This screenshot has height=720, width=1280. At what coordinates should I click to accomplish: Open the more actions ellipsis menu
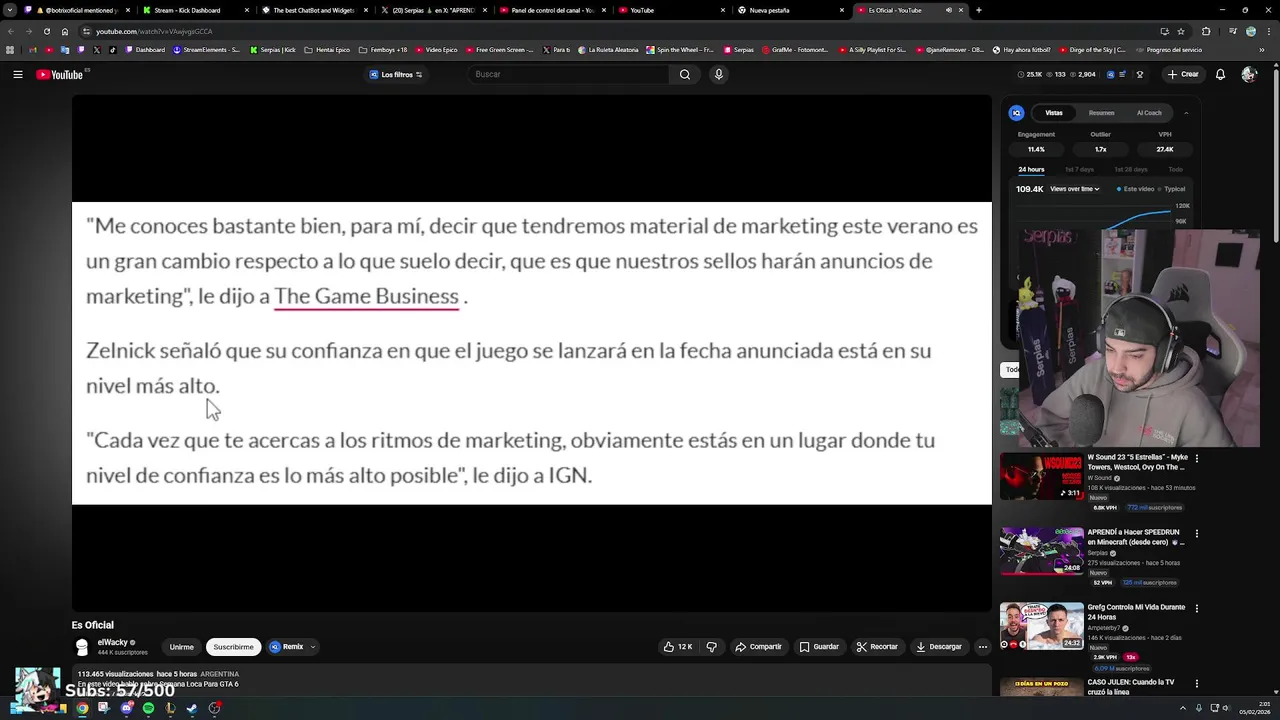click(x=982, y=647)
